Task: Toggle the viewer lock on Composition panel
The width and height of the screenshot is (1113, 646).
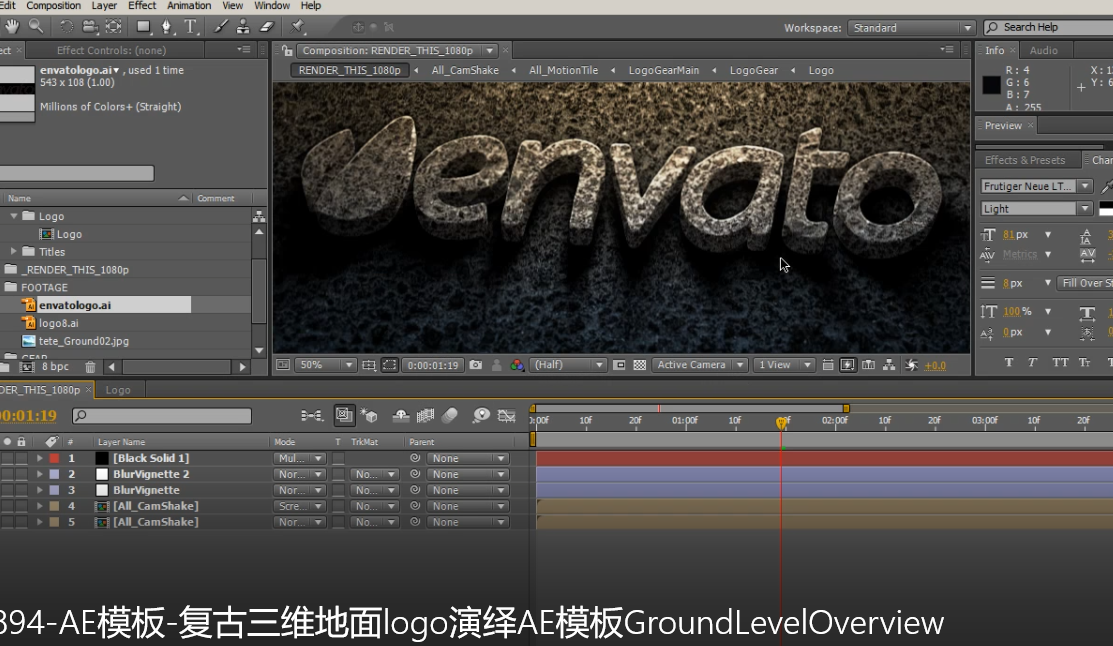Action: pyautogui.click(x=287, y=50)
